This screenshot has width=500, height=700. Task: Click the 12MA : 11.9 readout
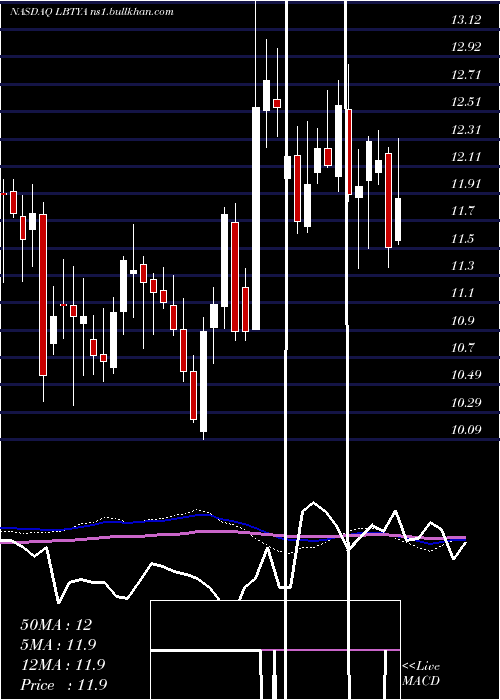(63, 665)
